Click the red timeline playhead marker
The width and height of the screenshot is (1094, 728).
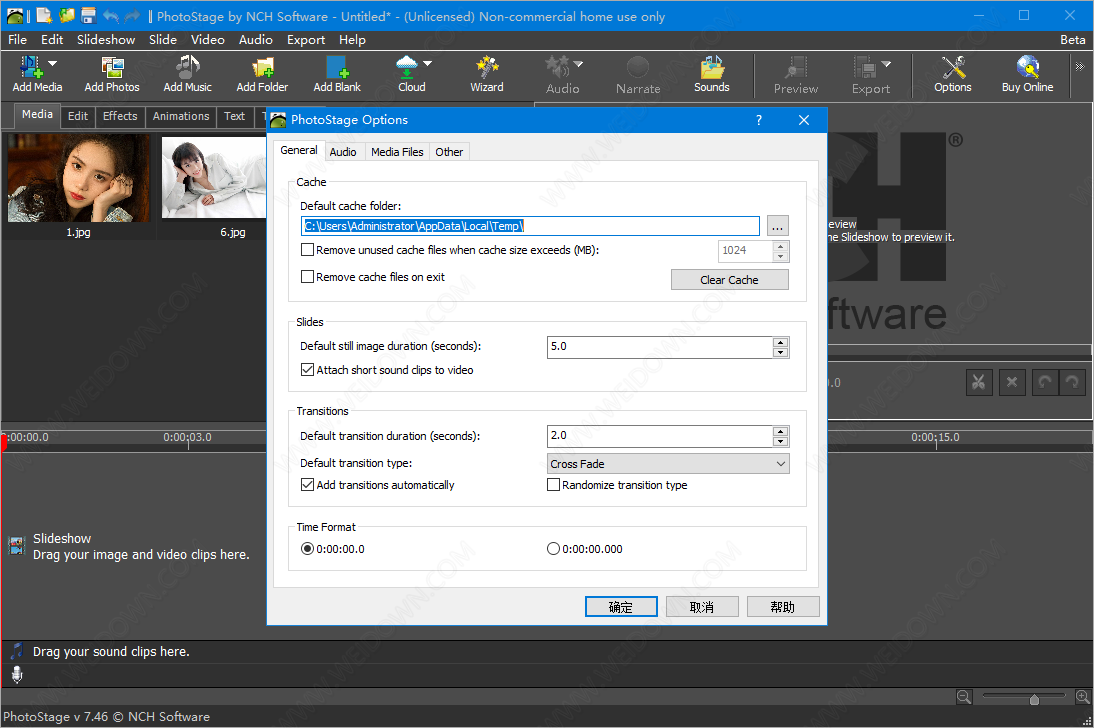(3, 442)
